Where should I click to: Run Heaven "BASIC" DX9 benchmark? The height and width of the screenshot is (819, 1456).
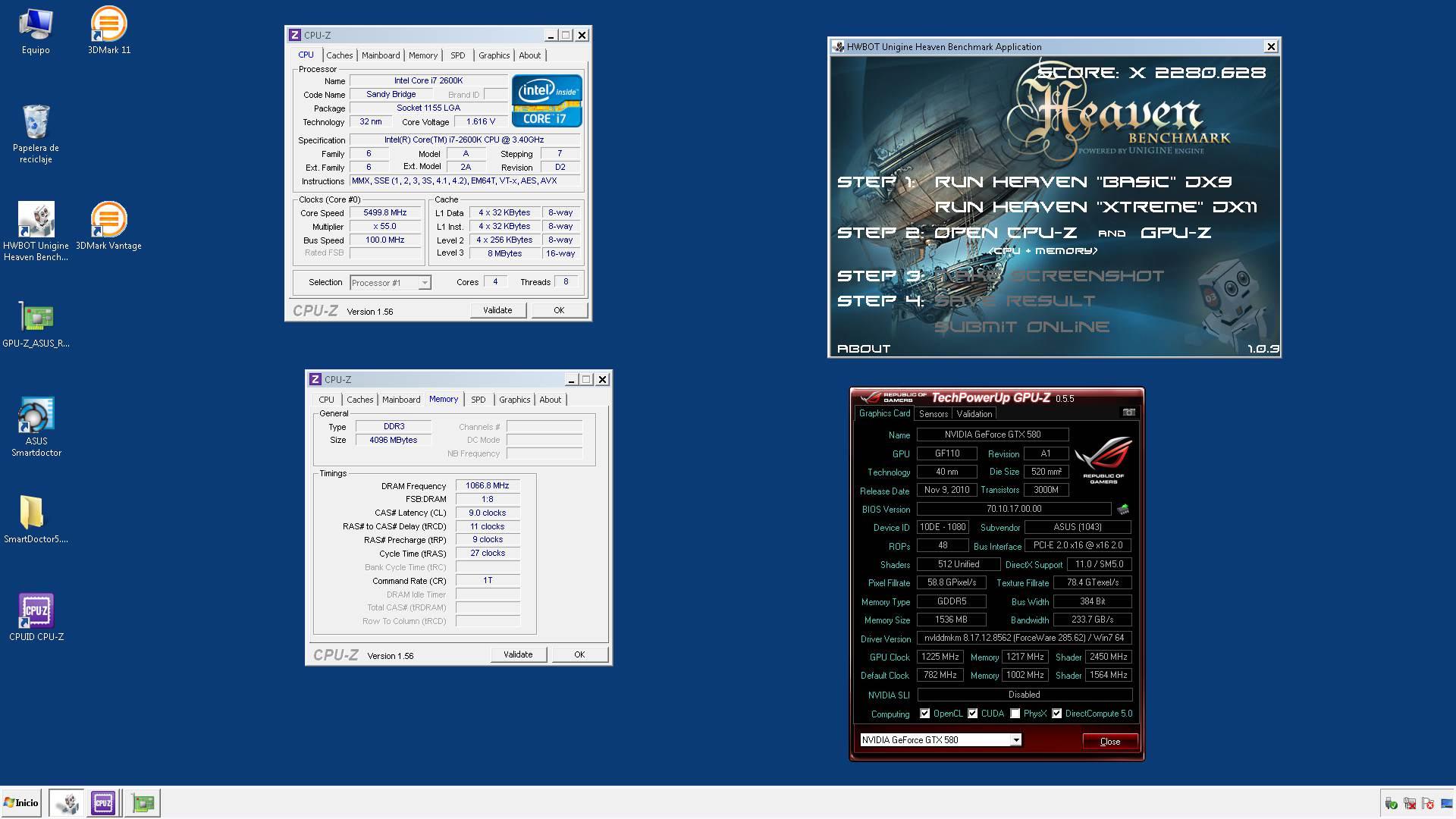1083,182
